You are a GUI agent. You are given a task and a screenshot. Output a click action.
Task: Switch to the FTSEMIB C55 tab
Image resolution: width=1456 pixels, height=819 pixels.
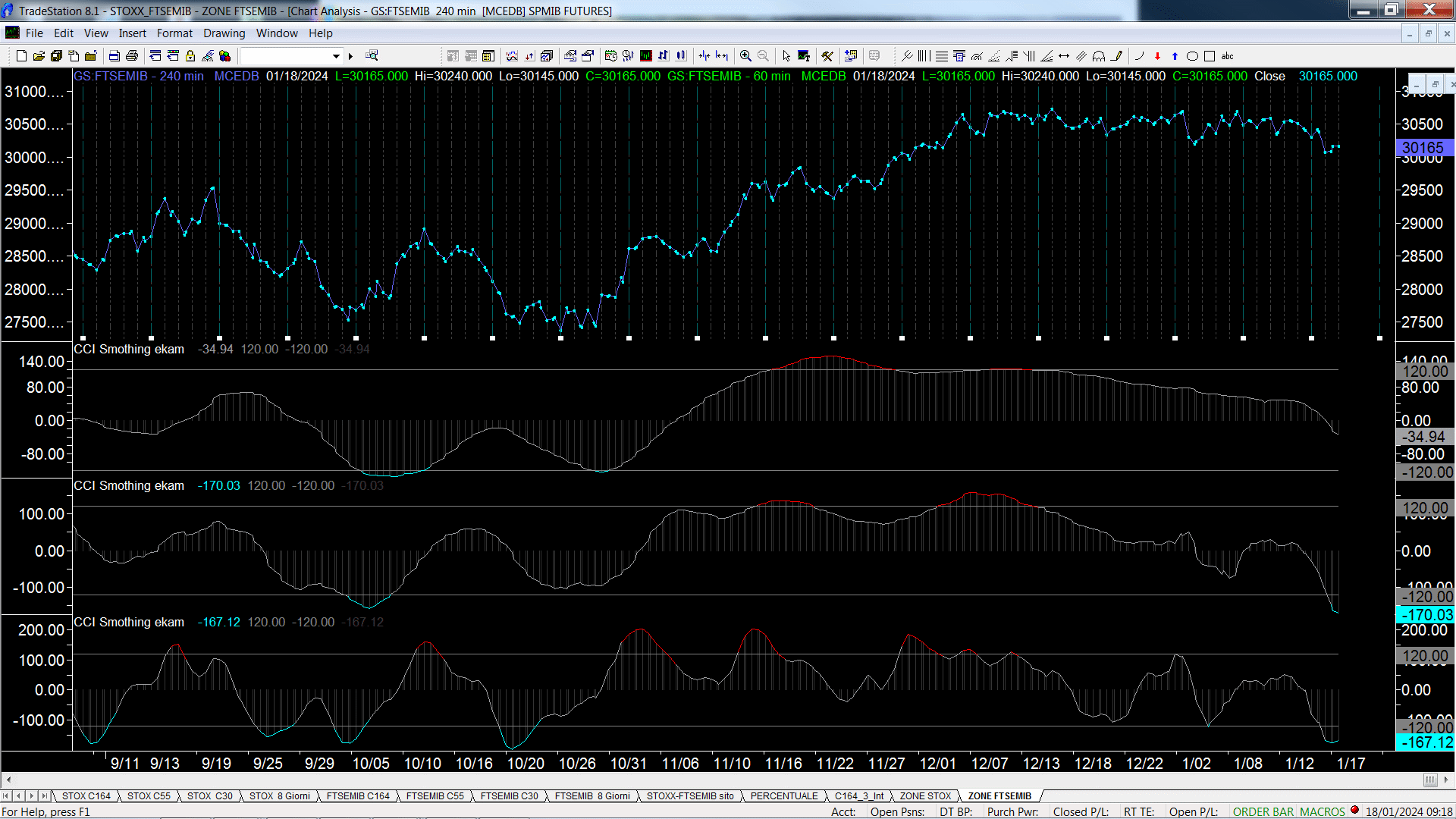[435, 796]
